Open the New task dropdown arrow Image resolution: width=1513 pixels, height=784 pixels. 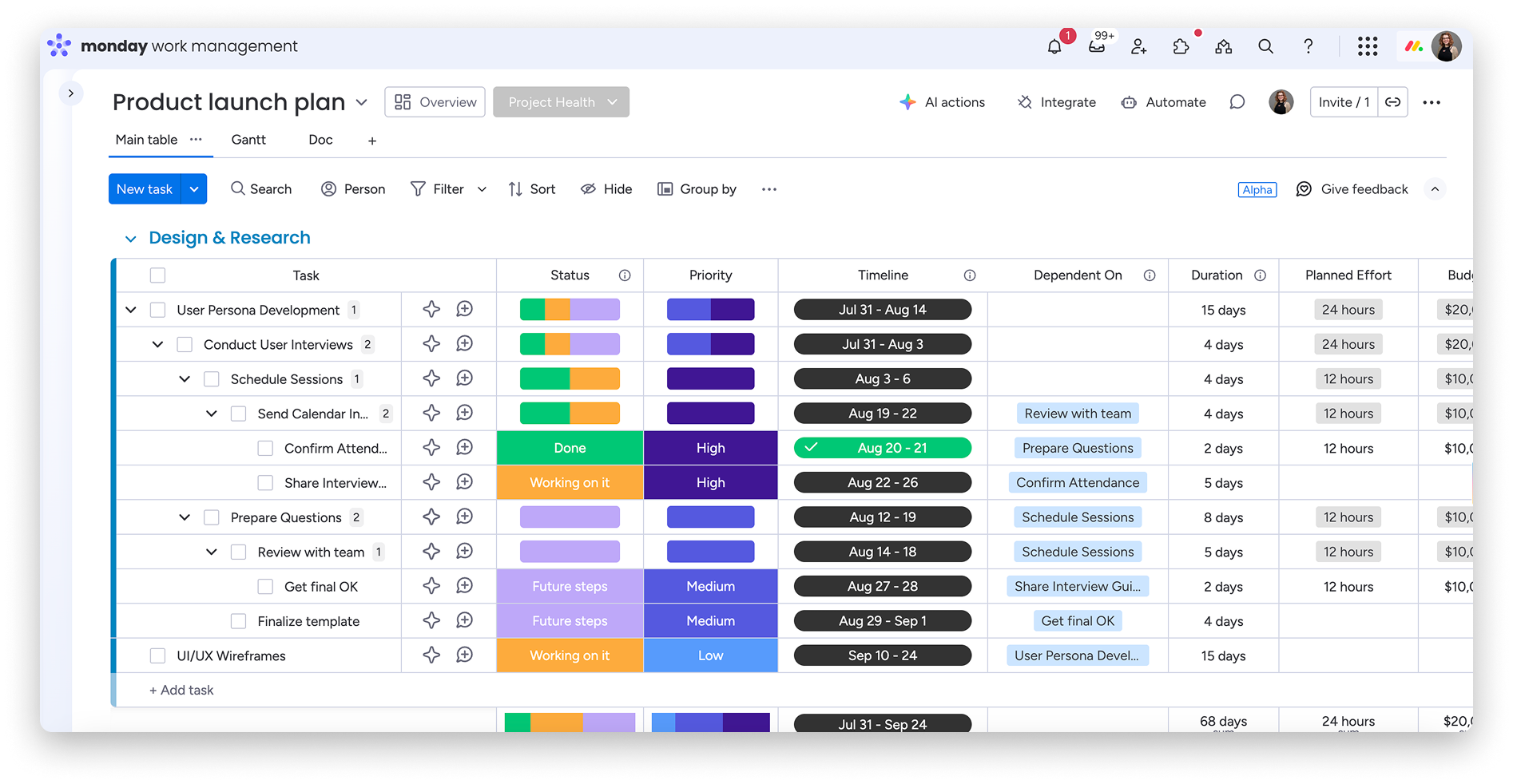point(194,189)
